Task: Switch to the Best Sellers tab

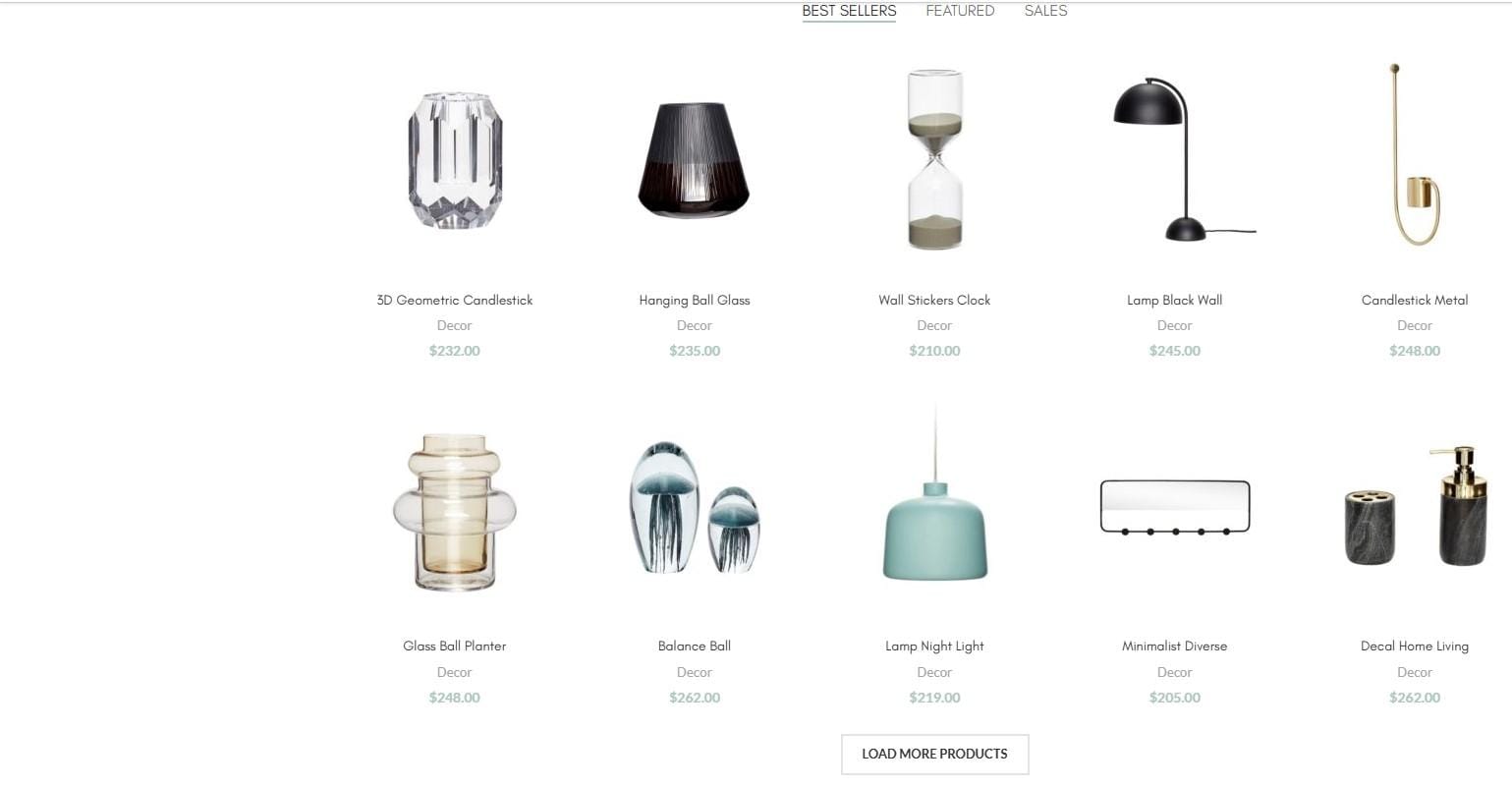Action: click(x=849, y=11)
